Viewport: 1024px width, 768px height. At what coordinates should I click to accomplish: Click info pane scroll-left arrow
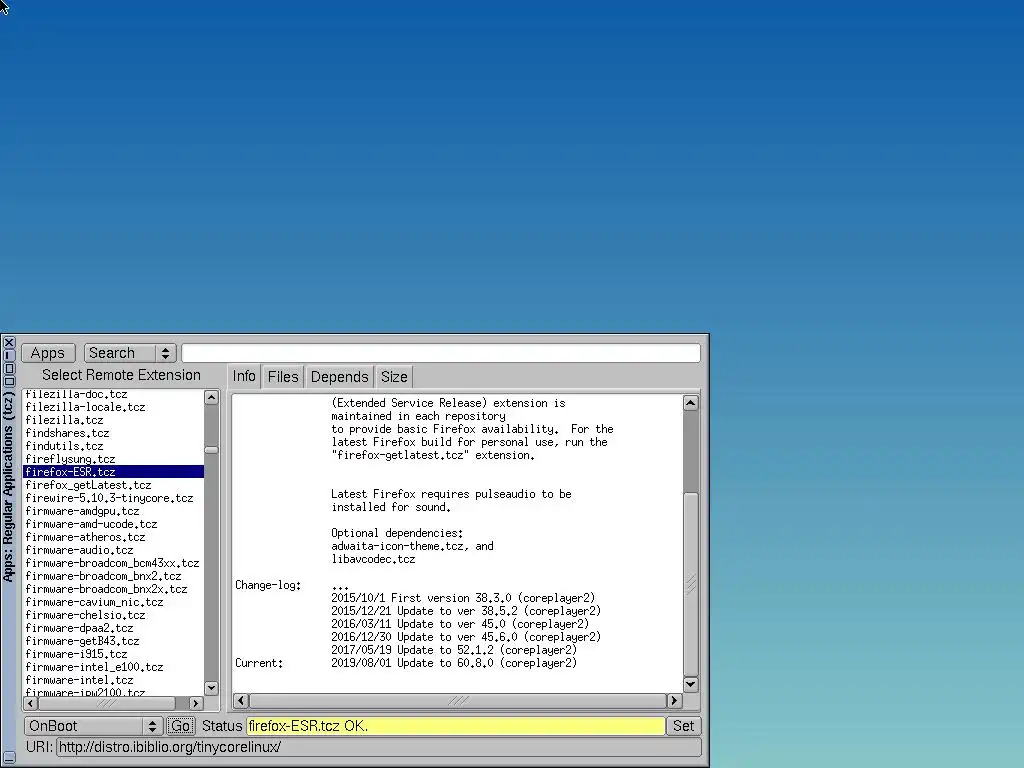point(240,701)
